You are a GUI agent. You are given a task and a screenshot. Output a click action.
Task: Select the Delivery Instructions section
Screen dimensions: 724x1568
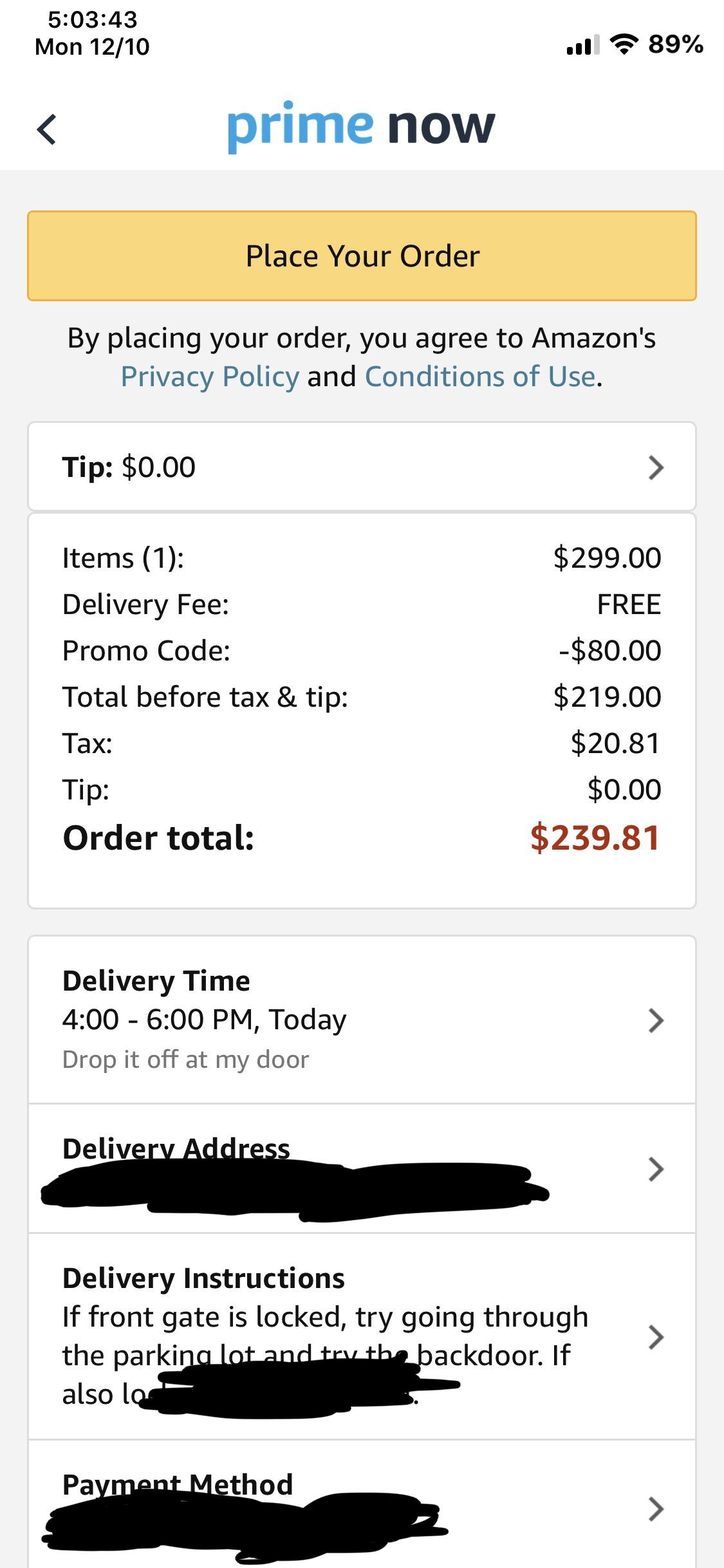362,1336
